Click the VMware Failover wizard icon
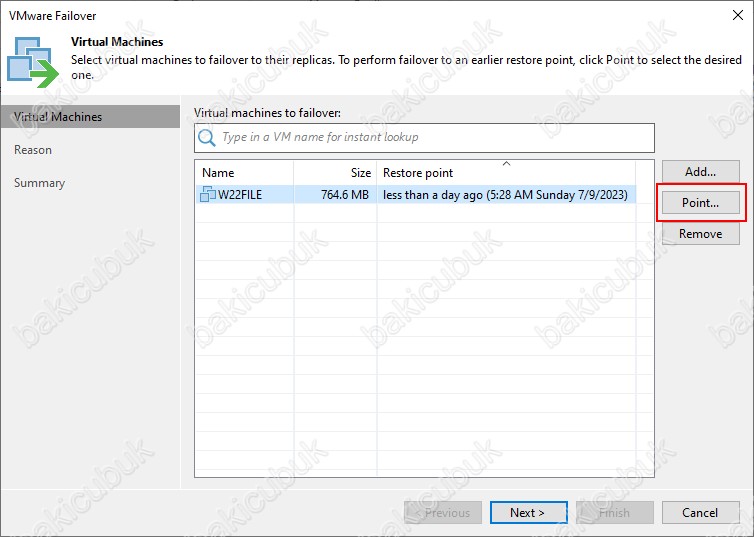This screenshot has width=754, height=537. coord(32,62)
